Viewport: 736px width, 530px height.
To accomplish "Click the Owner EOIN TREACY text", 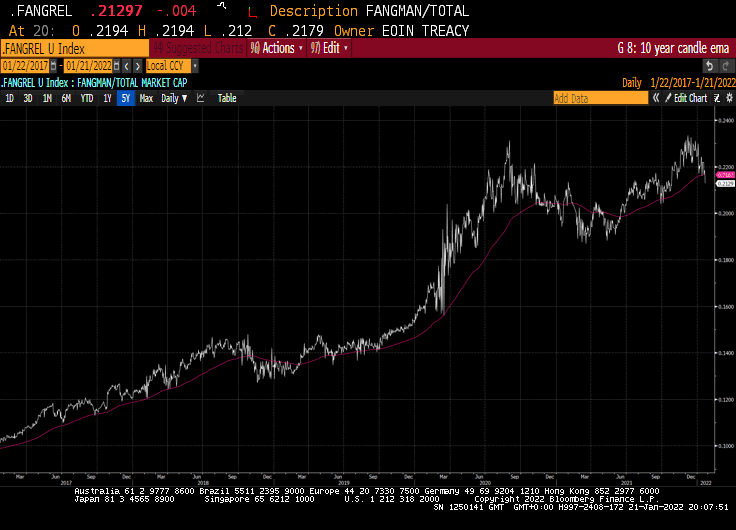I will pos(401,31).
